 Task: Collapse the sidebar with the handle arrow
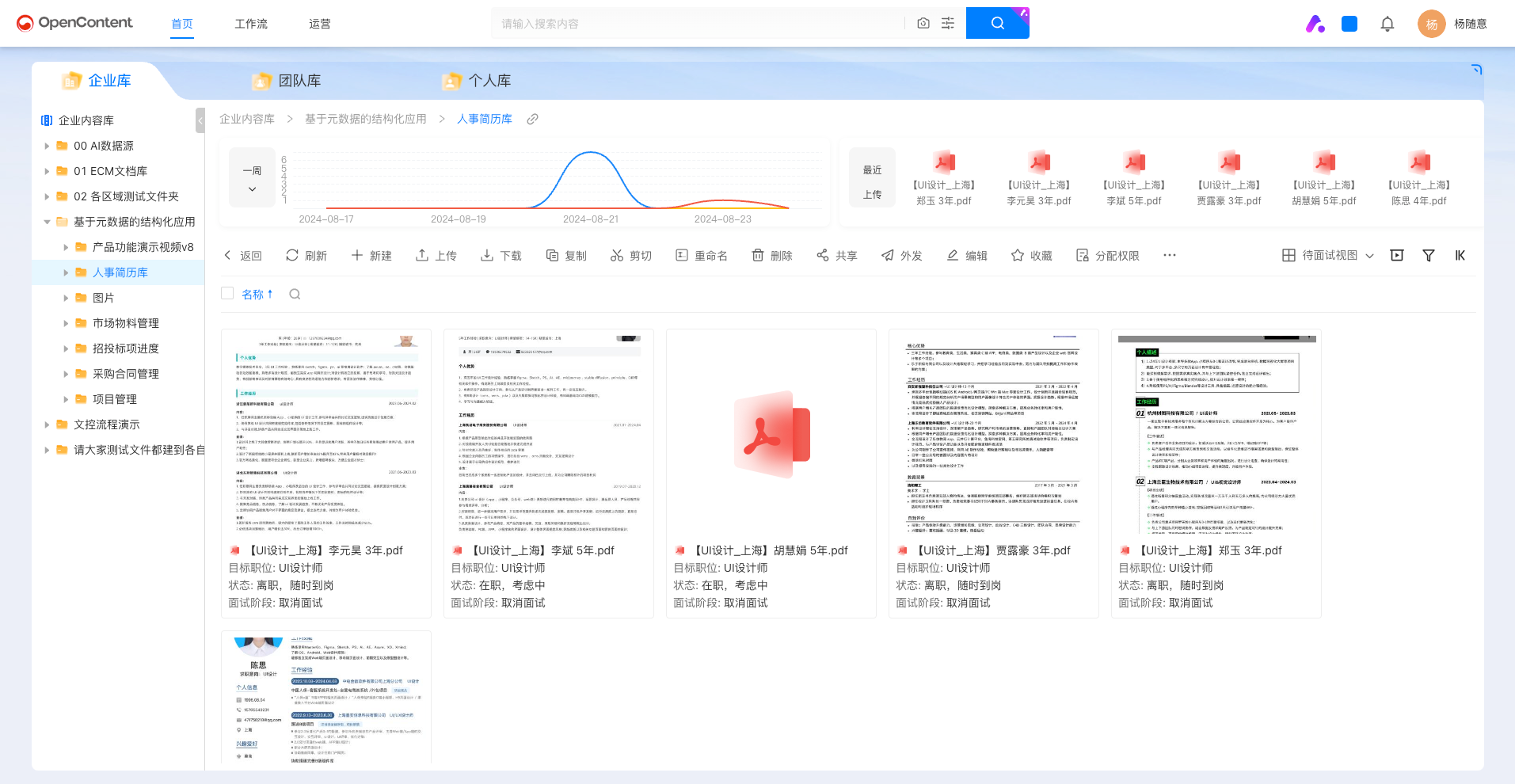point(200,120)
